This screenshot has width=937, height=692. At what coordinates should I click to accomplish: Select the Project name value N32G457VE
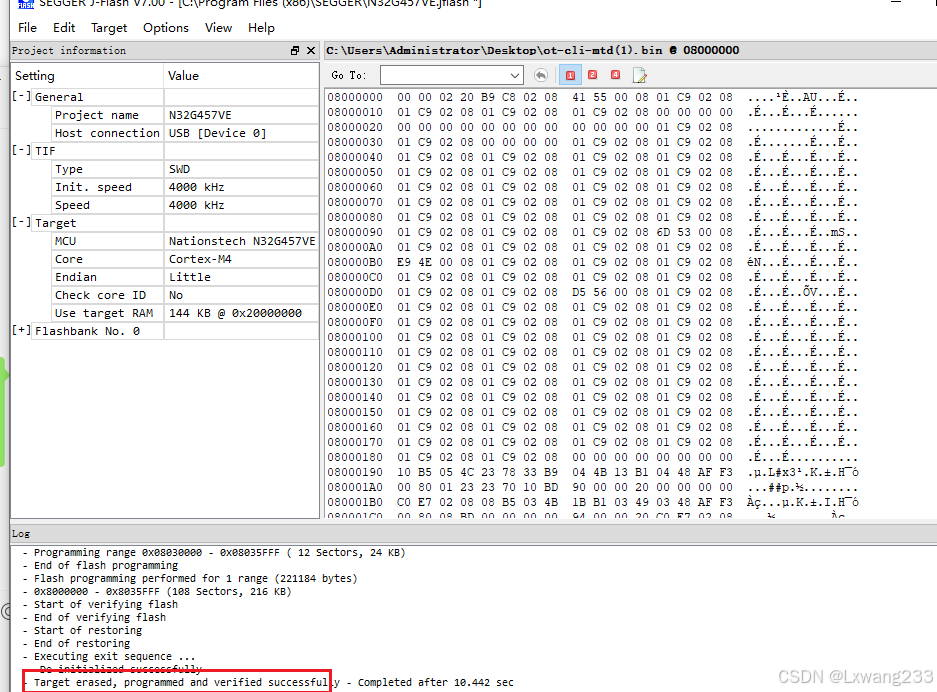[x=200, y=115]
